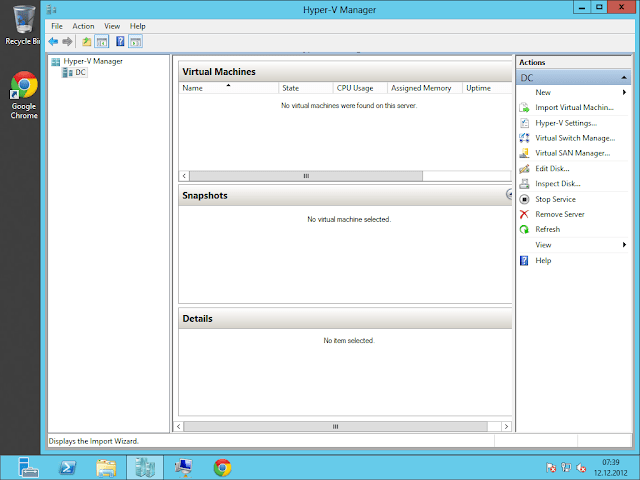Expand the View submenu in Actions
The height and width of the screenshot is (480, 640).
[x=543, y=245]
